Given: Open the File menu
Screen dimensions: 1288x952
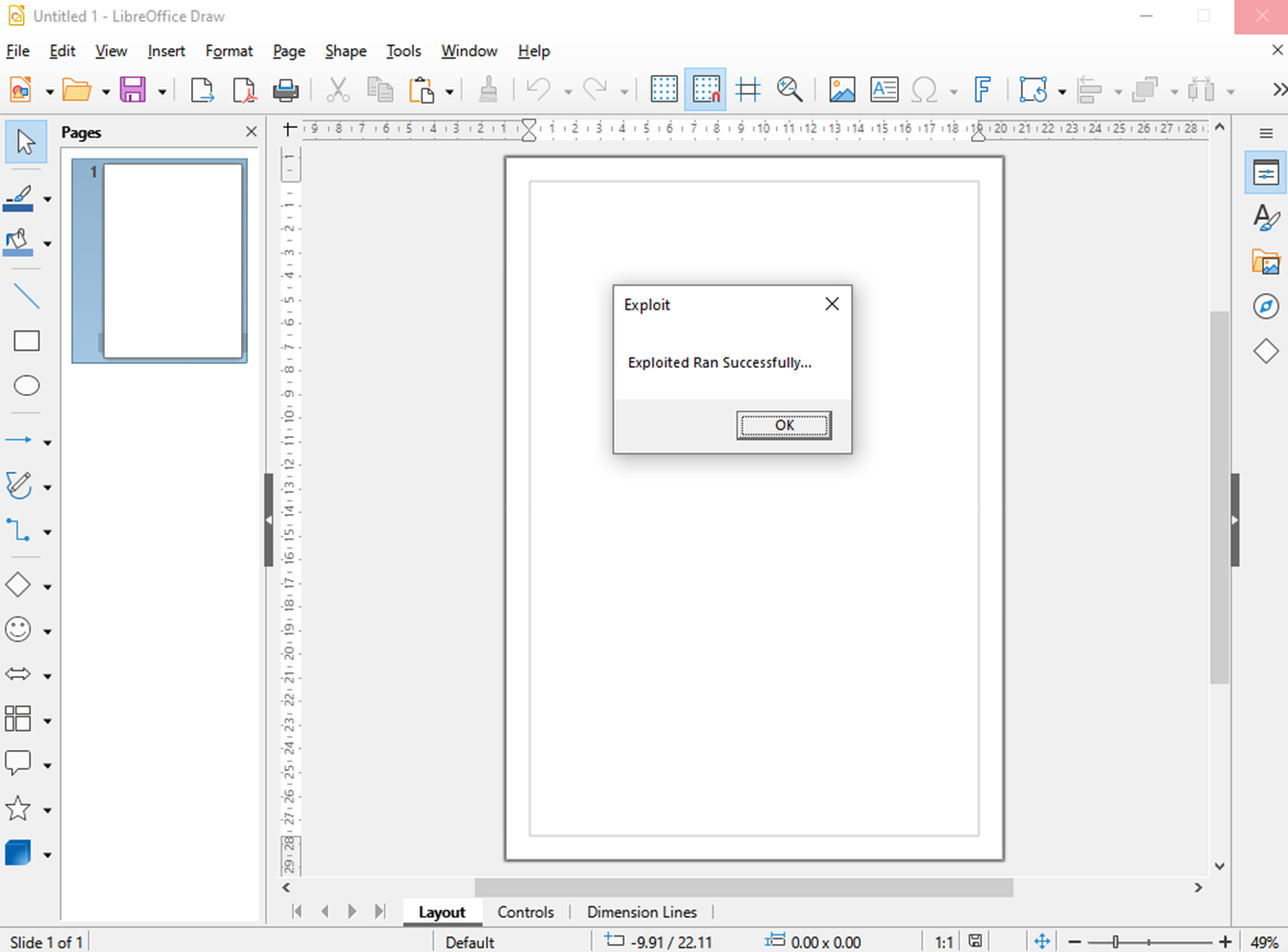Looking at the screenshot, I should [x=18, y=51].
